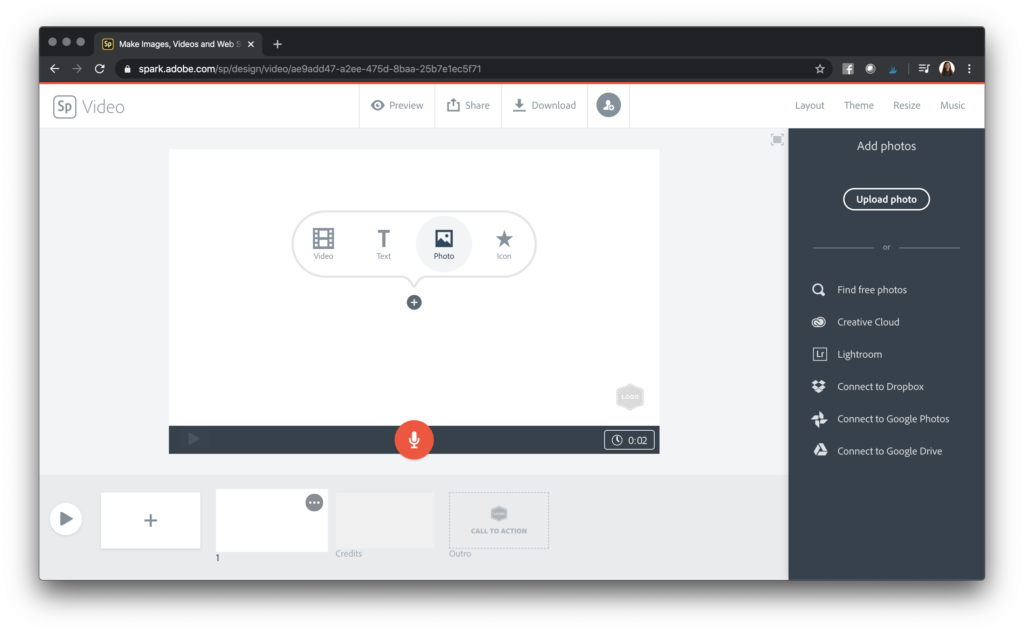This screenshot has width=1024, height=632.
Task: Click the Upload photo button
Action: [886, 199]
